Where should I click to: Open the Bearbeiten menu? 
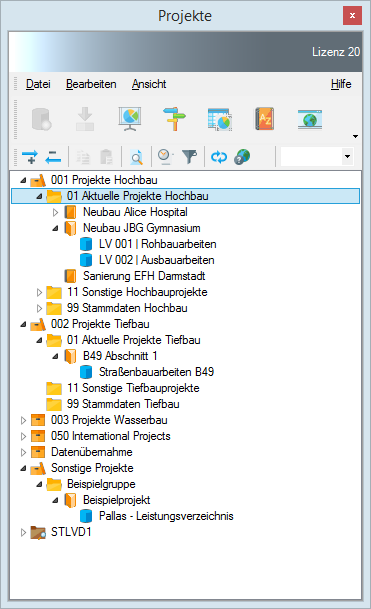(x=91, y=84)
